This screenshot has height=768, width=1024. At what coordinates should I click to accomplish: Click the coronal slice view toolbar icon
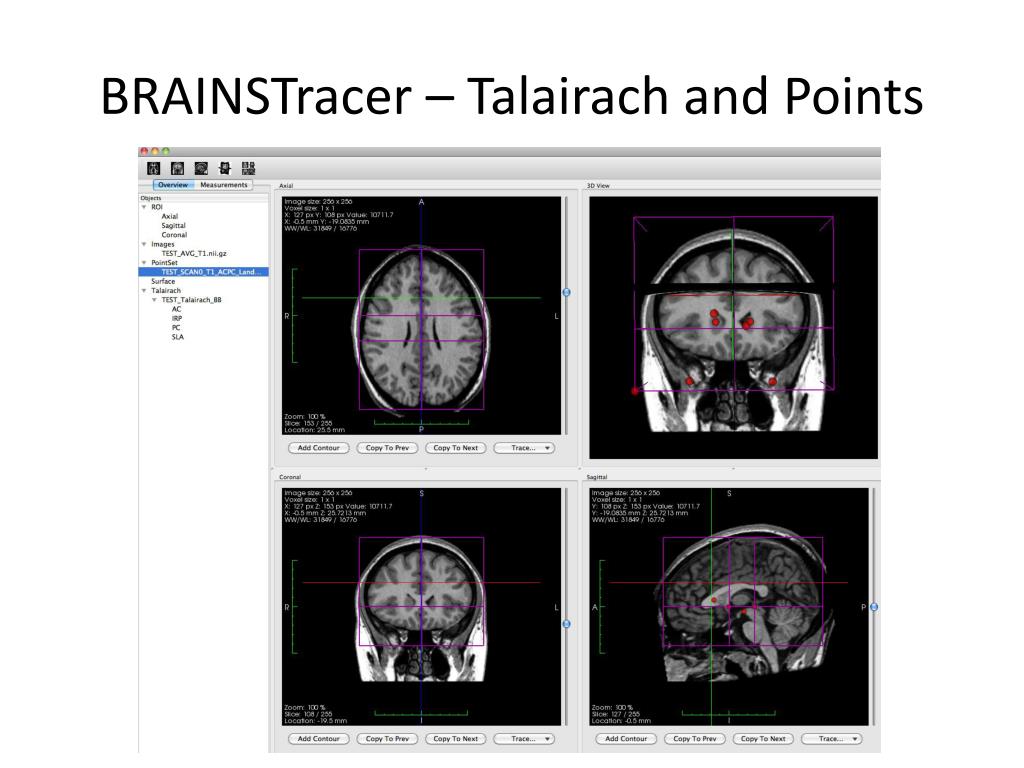(x=178, y=168)
